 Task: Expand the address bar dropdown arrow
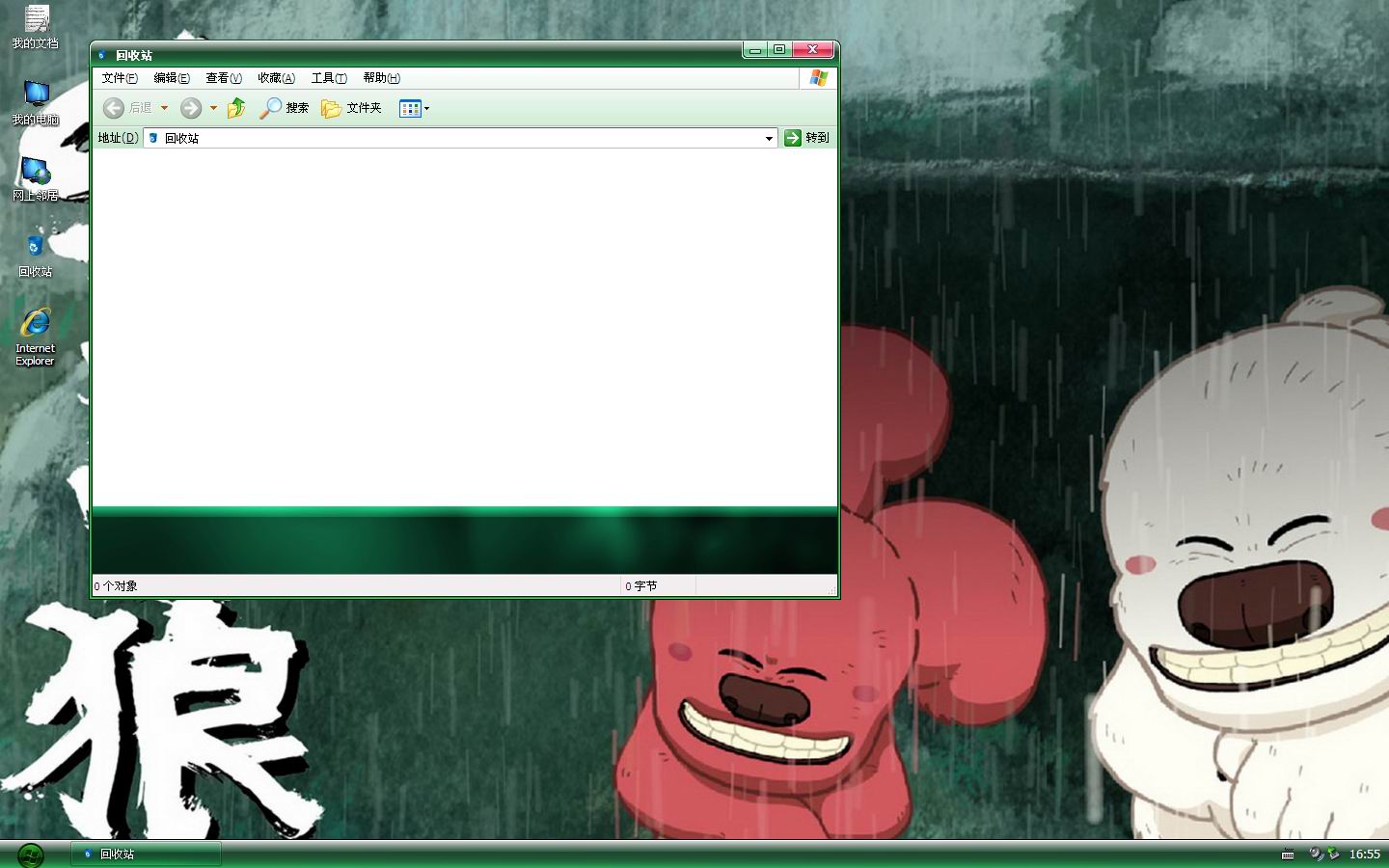pos(769,138)
